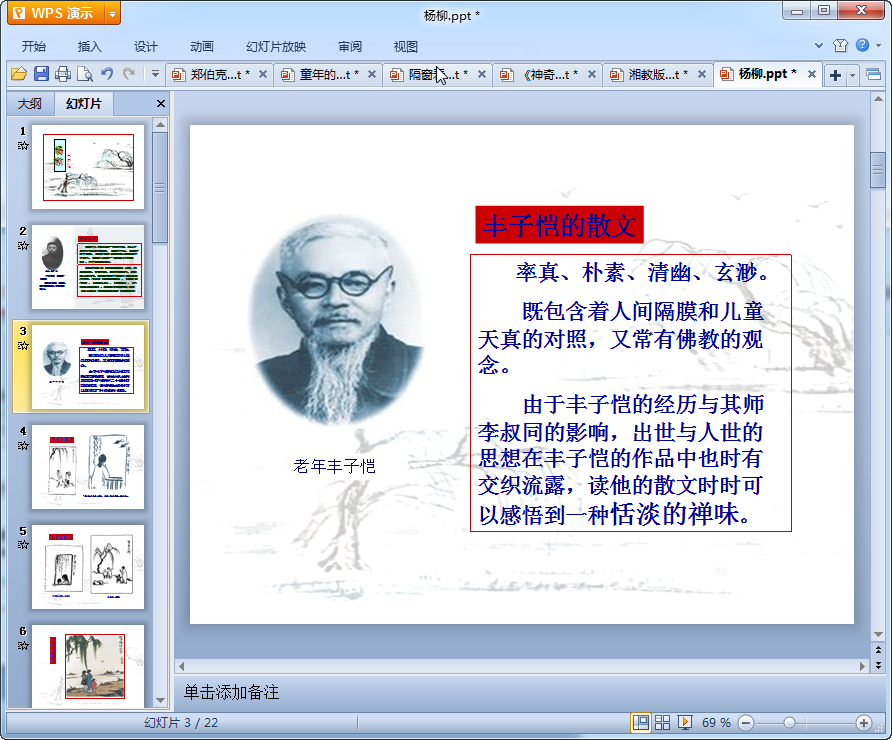Select slide 6 thumbnail

(x=88, y=666)
